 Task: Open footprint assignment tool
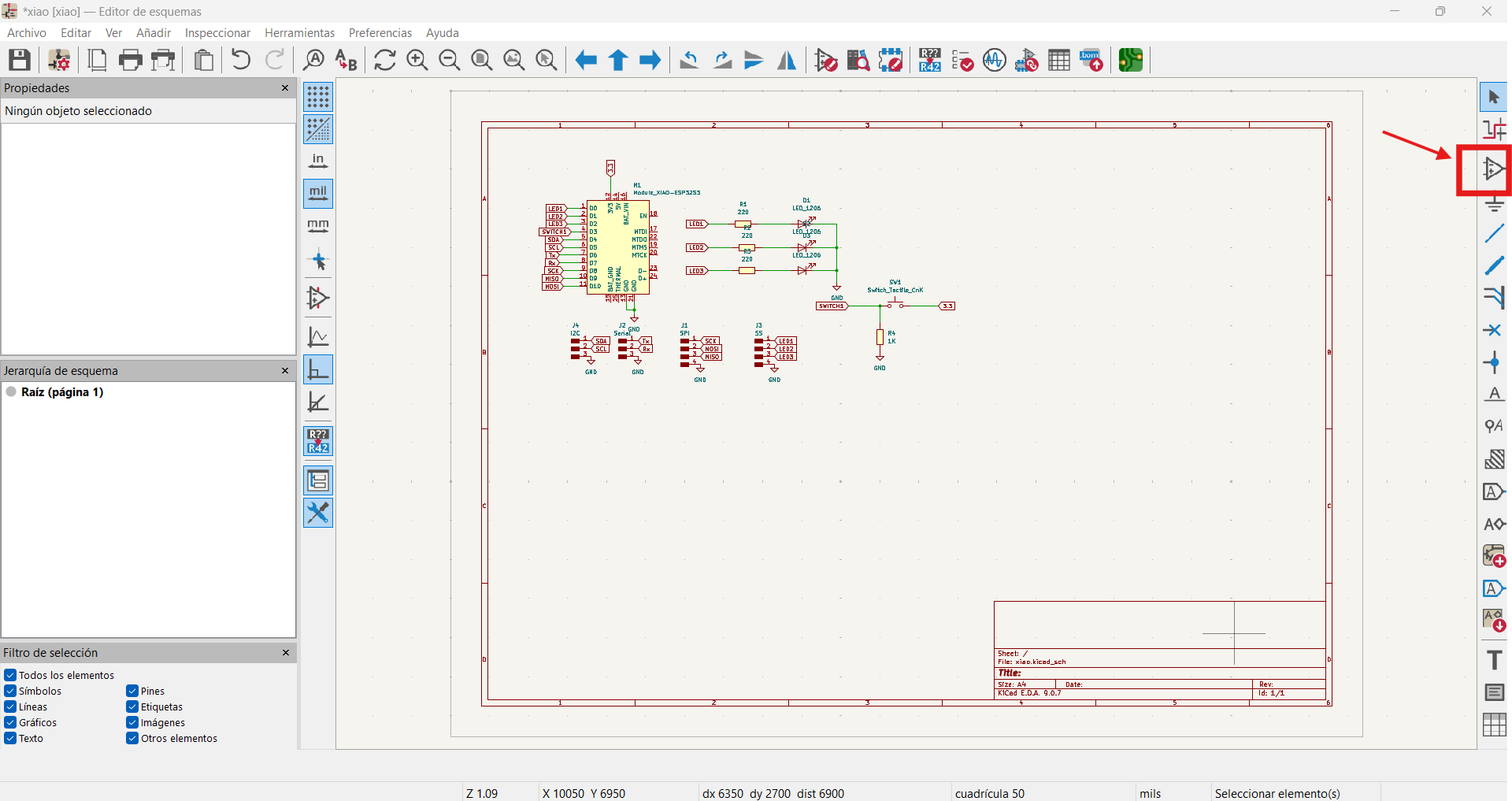click(x=1027, y=60)
